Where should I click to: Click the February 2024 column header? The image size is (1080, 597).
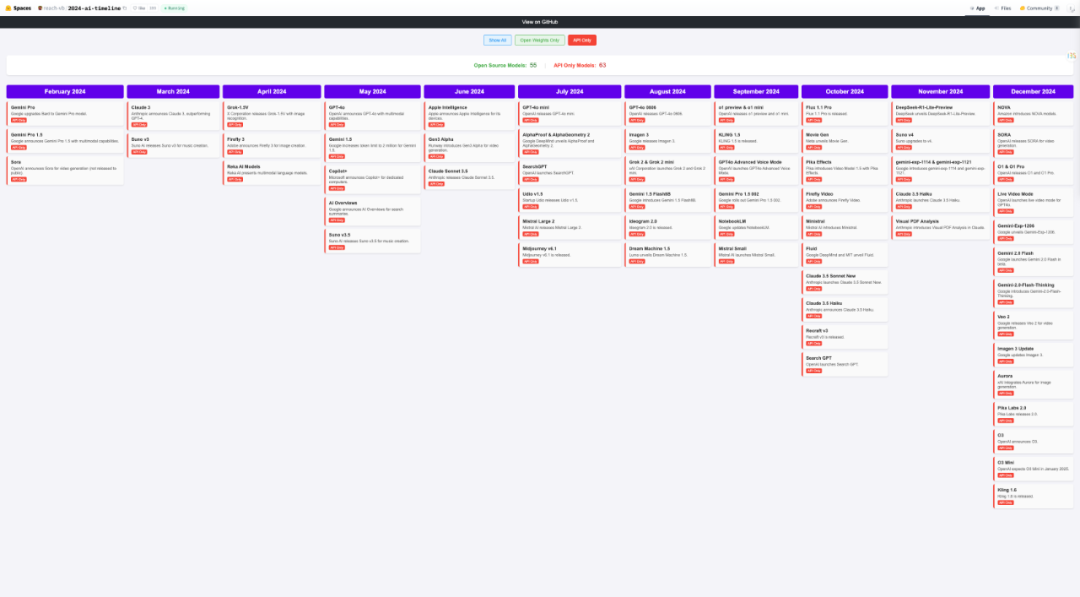(65, 91)
